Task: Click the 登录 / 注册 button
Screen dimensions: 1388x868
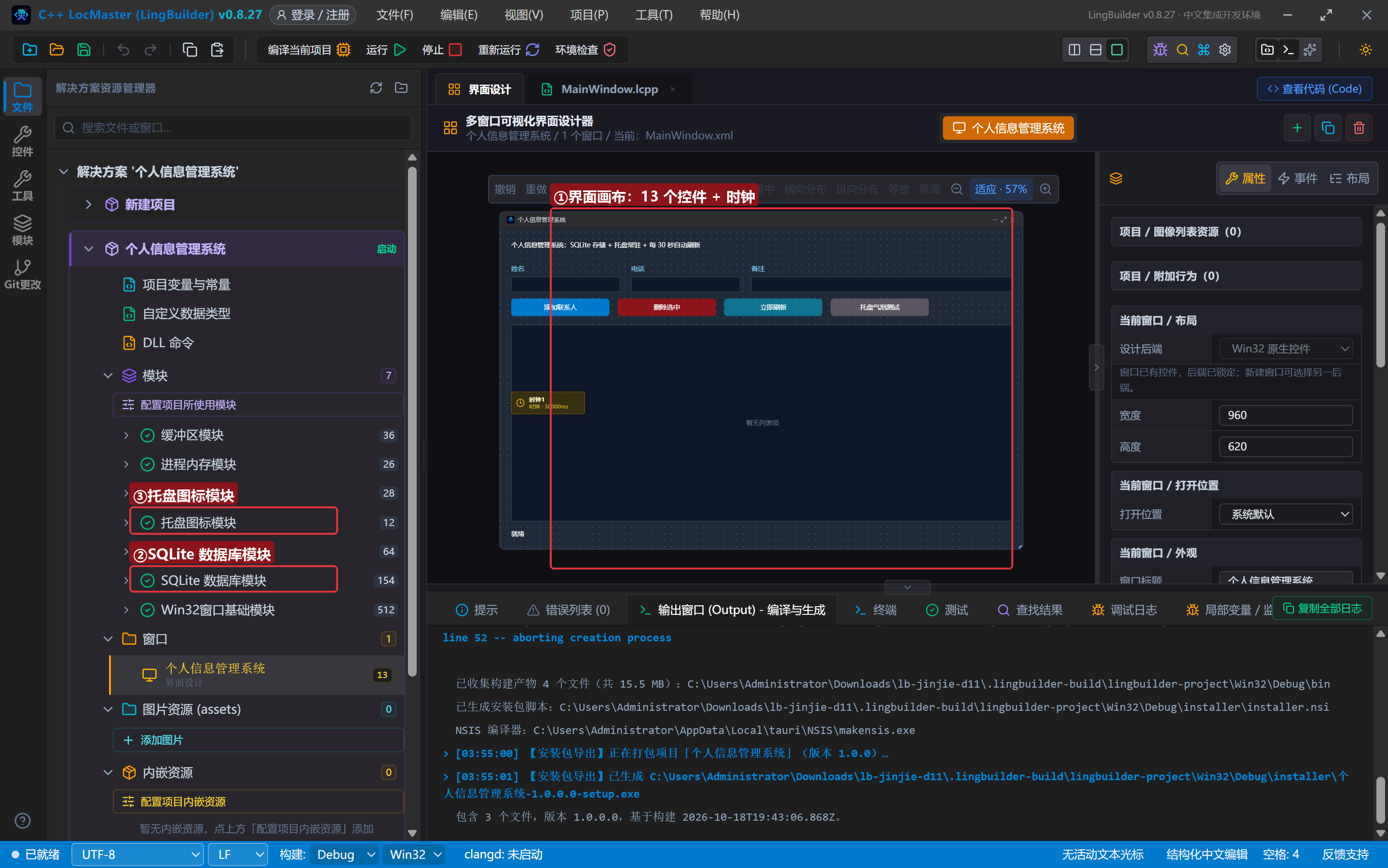Action: [x=313, y=14]
